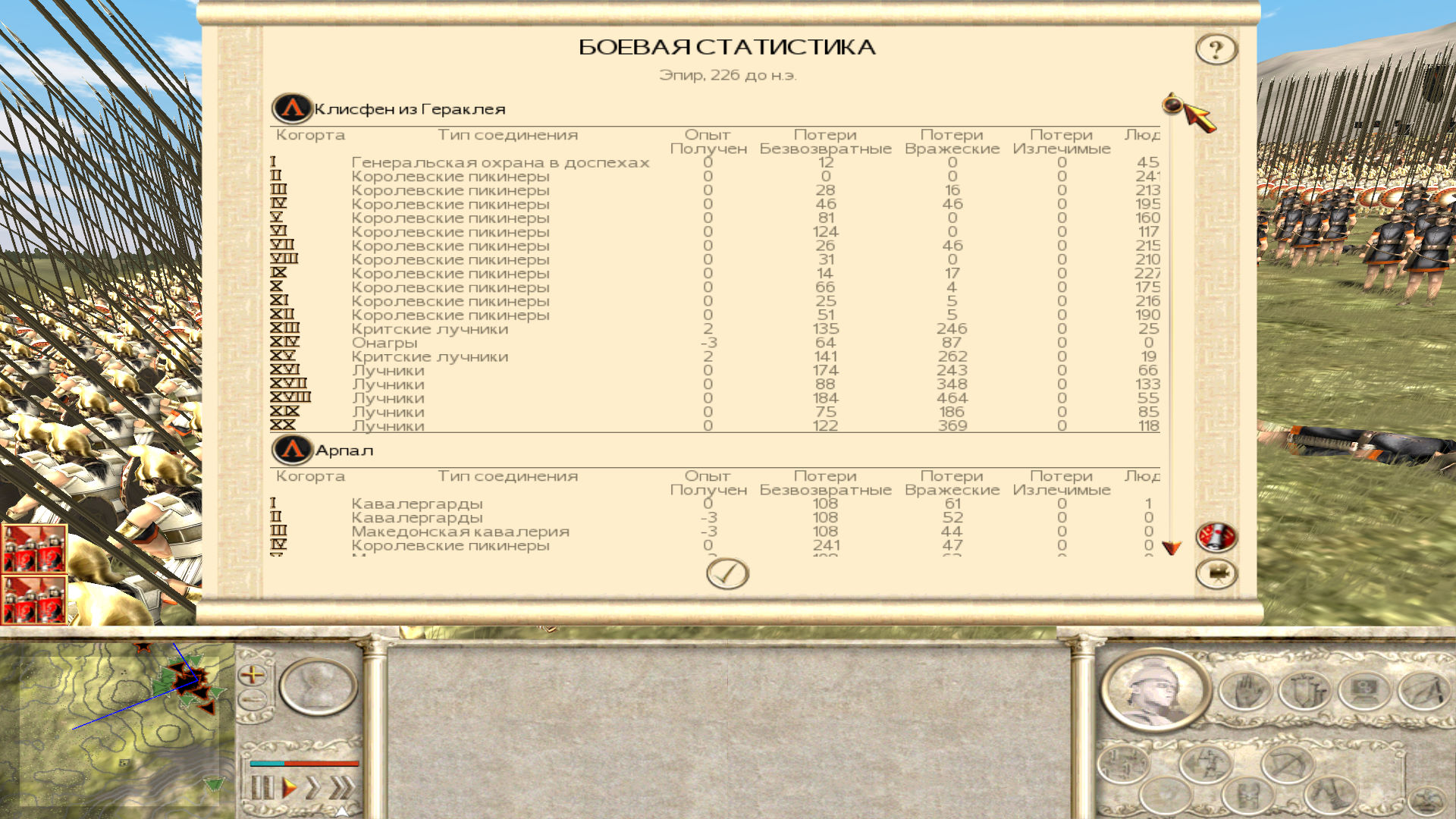Set battle to normal play speed
The image size is (1456, 819).
[x=289, y=787]
